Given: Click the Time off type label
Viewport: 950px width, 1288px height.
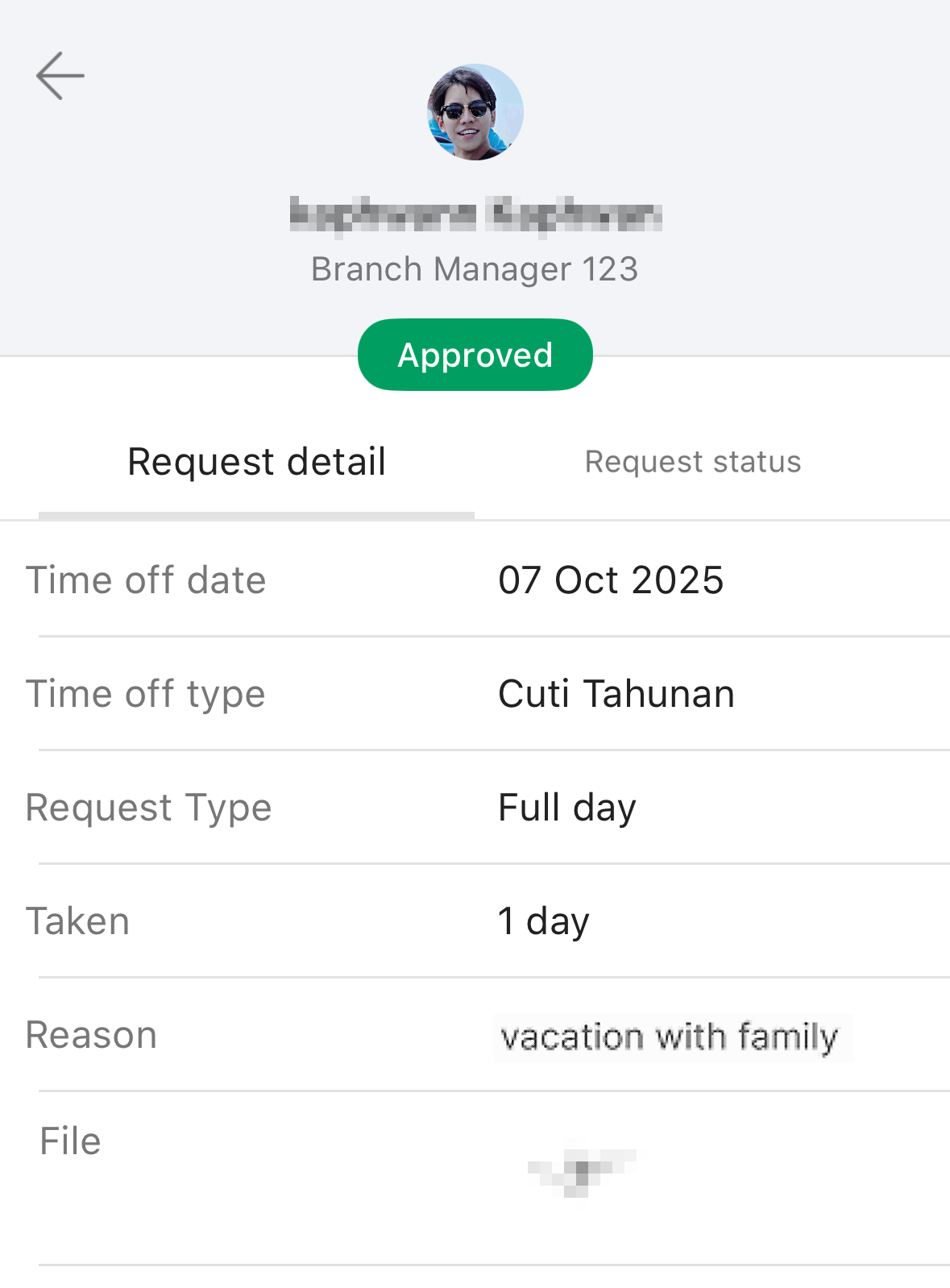Looking at the screenshot, I should [146, 694].
